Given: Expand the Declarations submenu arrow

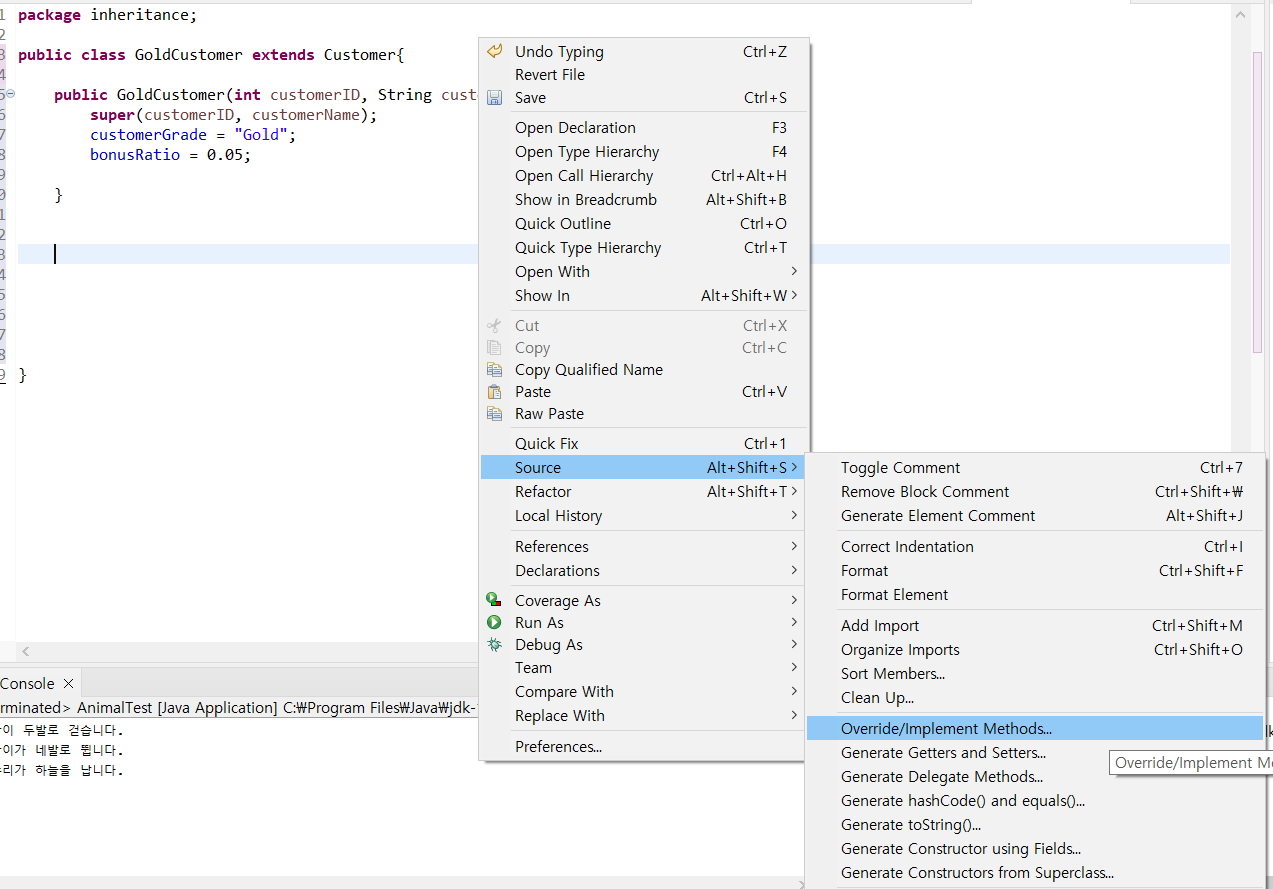Looking at the screenshot, I should 794,571.
